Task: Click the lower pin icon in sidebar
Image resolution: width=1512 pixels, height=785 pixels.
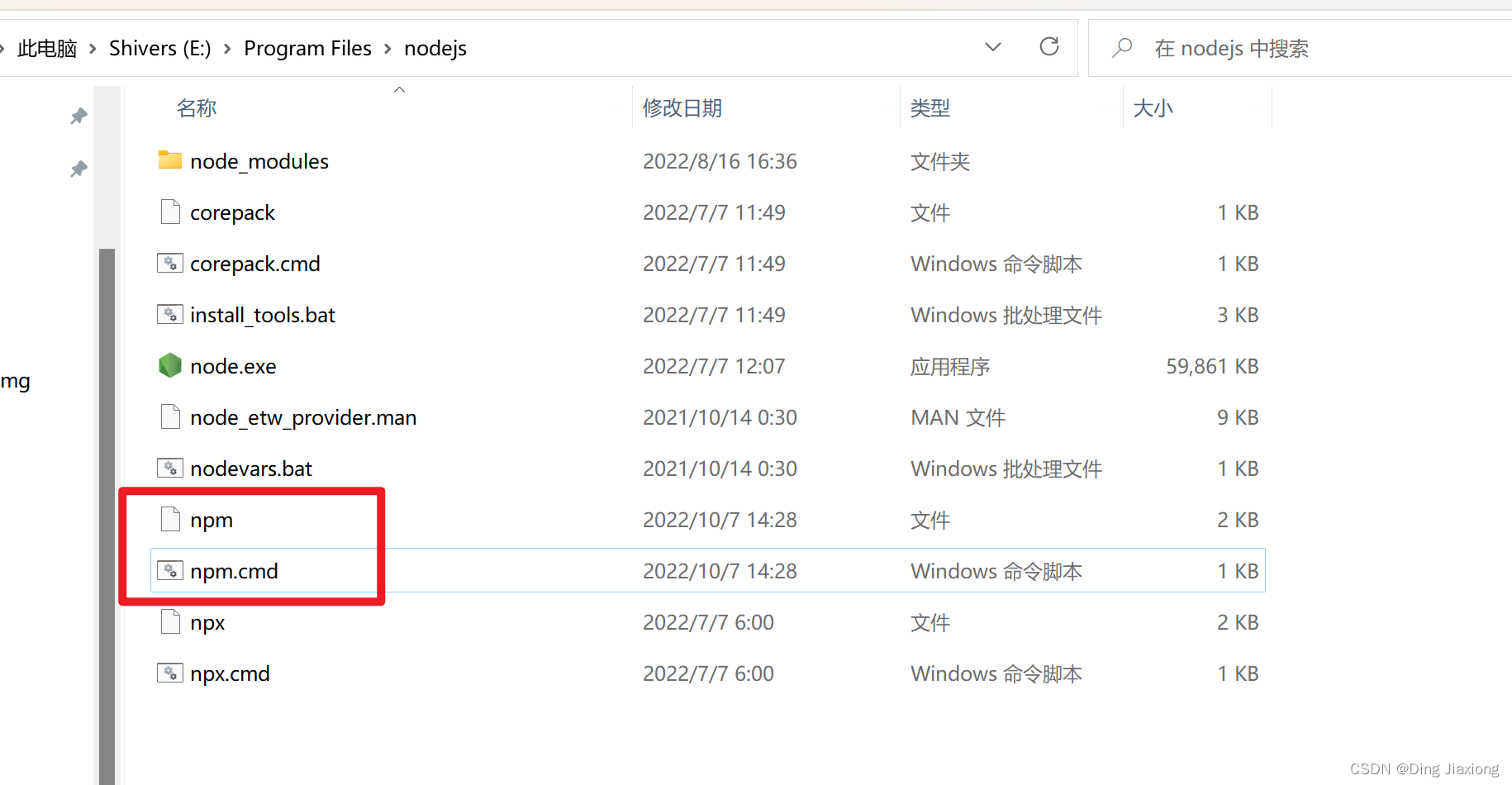Action: click(78, 169)
